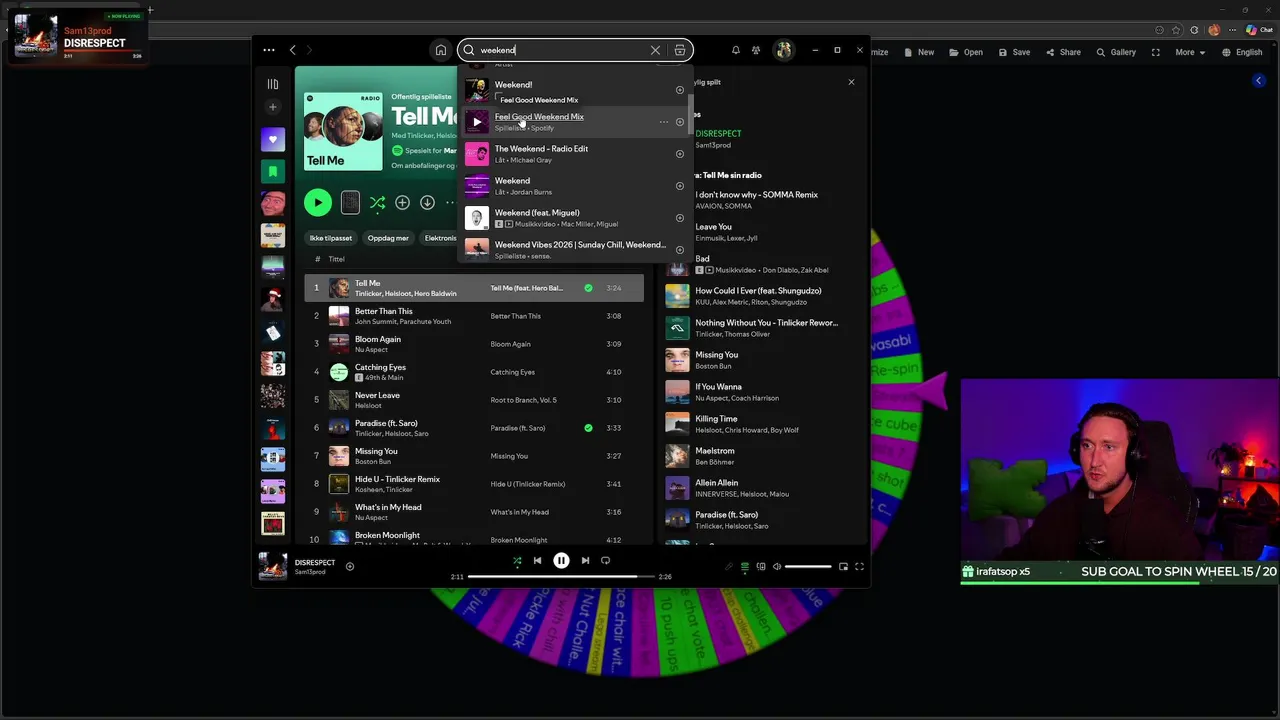Screen dimensions: 1280x720
Task: Pause the current playback
Action: pos(561,561)
